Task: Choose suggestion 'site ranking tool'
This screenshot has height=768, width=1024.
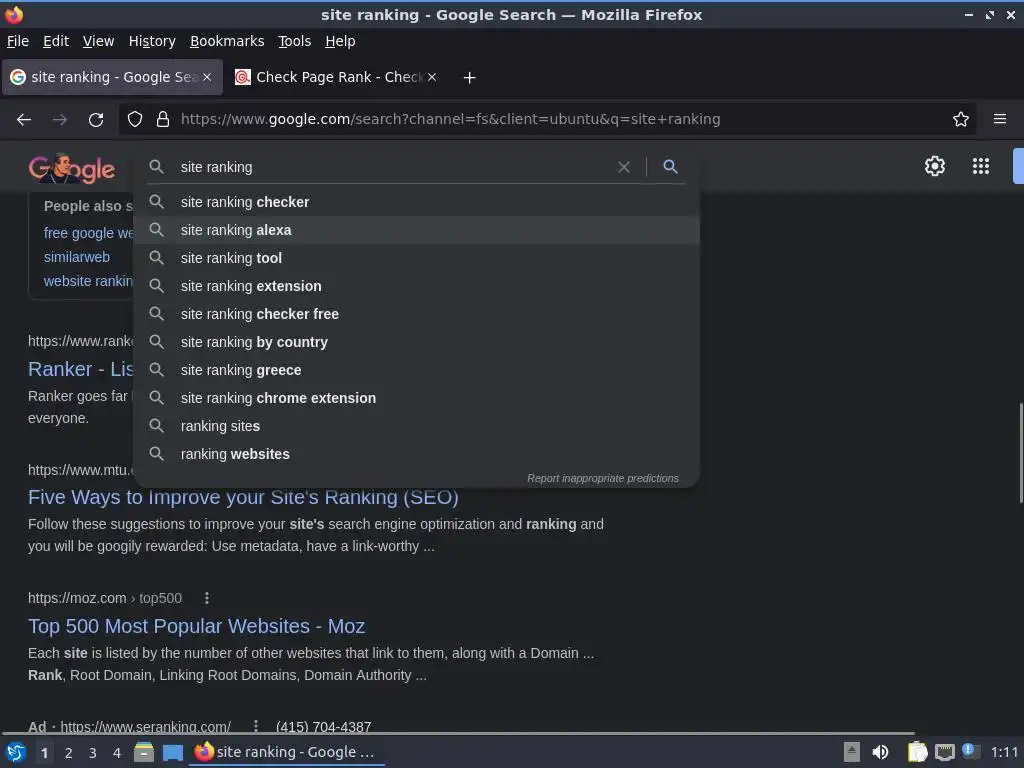Action: tap(417, 258)
